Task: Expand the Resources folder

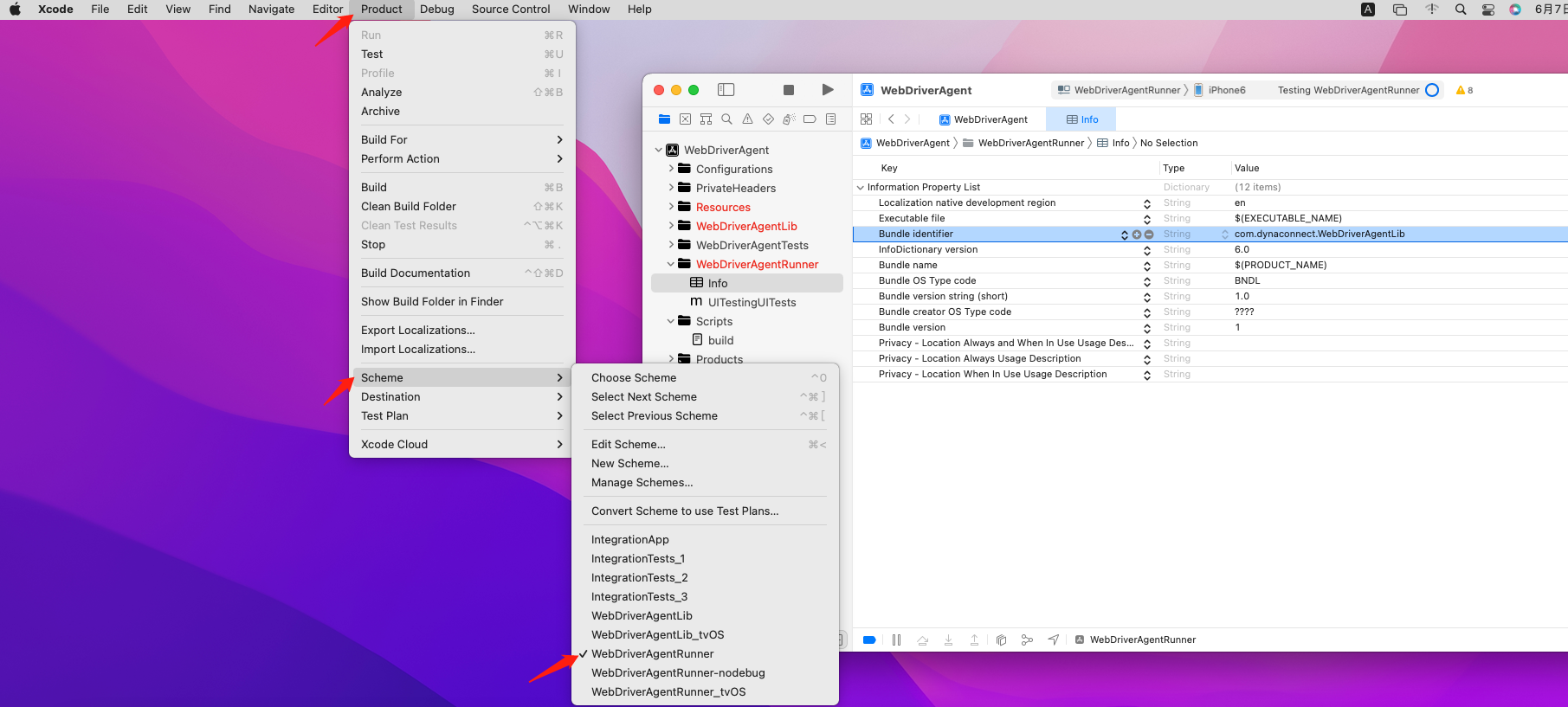Action: 671,207
